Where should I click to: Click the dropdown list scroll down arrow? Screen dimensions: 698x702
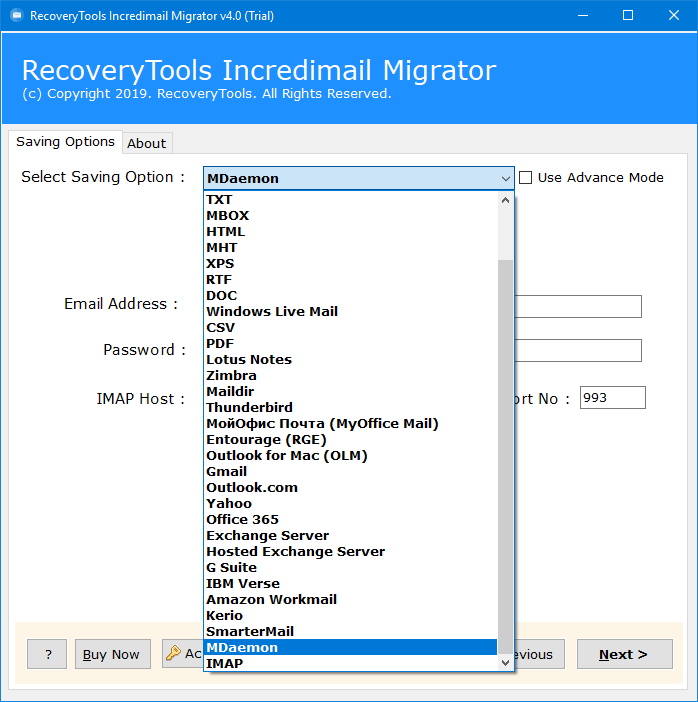click(x=505, y=663)
